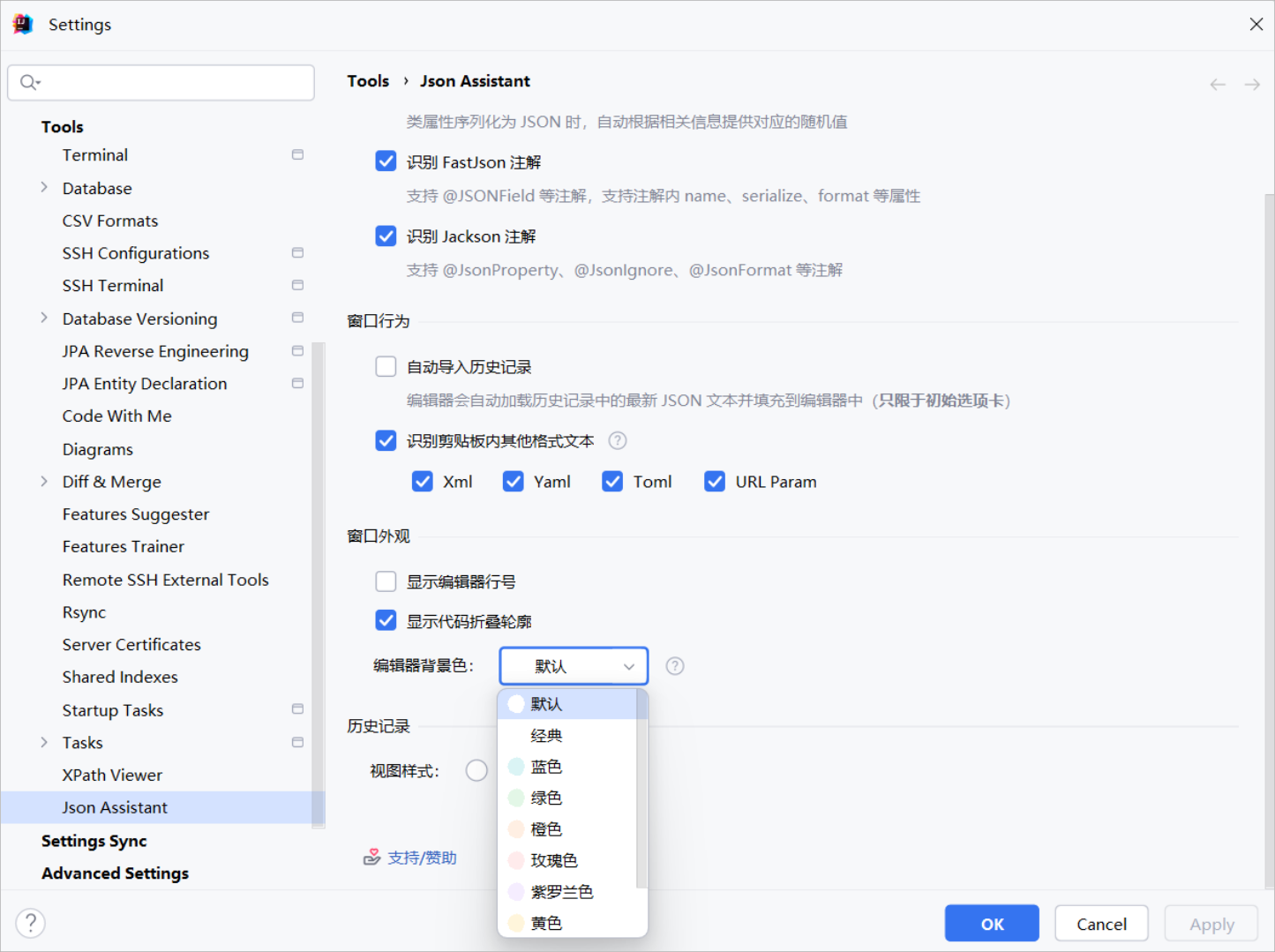Uncheck the Yaml format checkbox
The height and width of the screenshot is (952, 1275).
click(x=514, y=481)
